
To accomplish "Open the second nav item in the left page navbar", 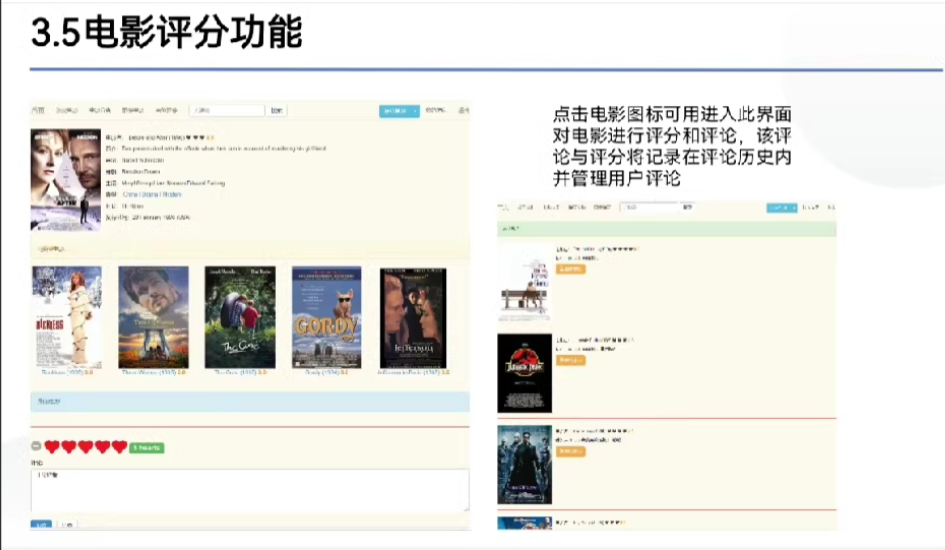I will coord(67,110).
